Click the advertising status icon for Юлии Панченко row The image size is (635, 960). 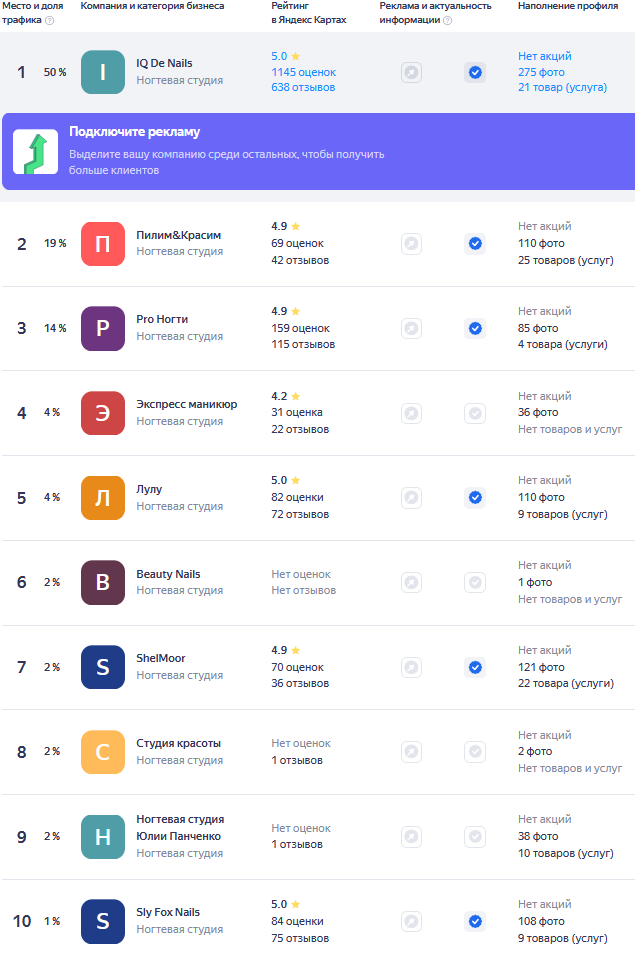pos(411,836)
